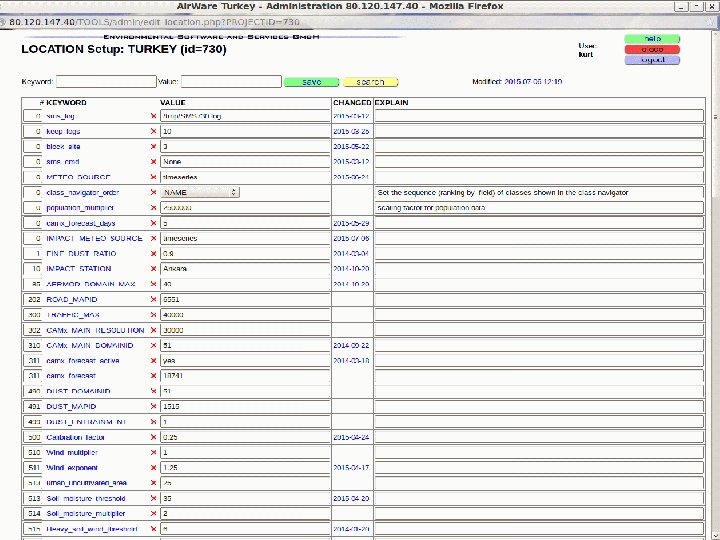Edit the explain field for class_navigator_order
The height and width of the screenshot is (540, 720).
click(539, 192)
